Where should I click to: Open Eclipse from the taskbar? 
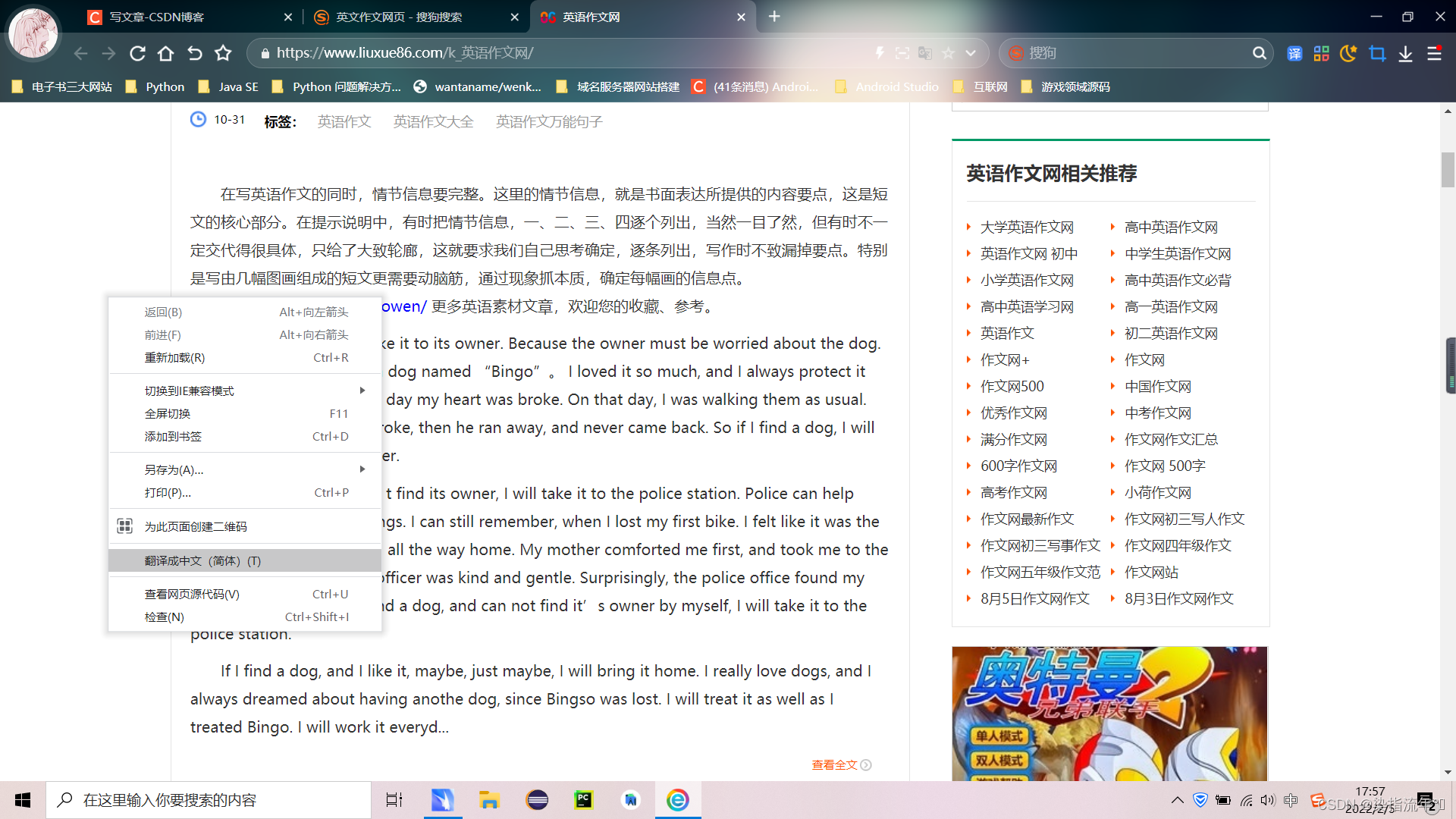tap(537, 800)
